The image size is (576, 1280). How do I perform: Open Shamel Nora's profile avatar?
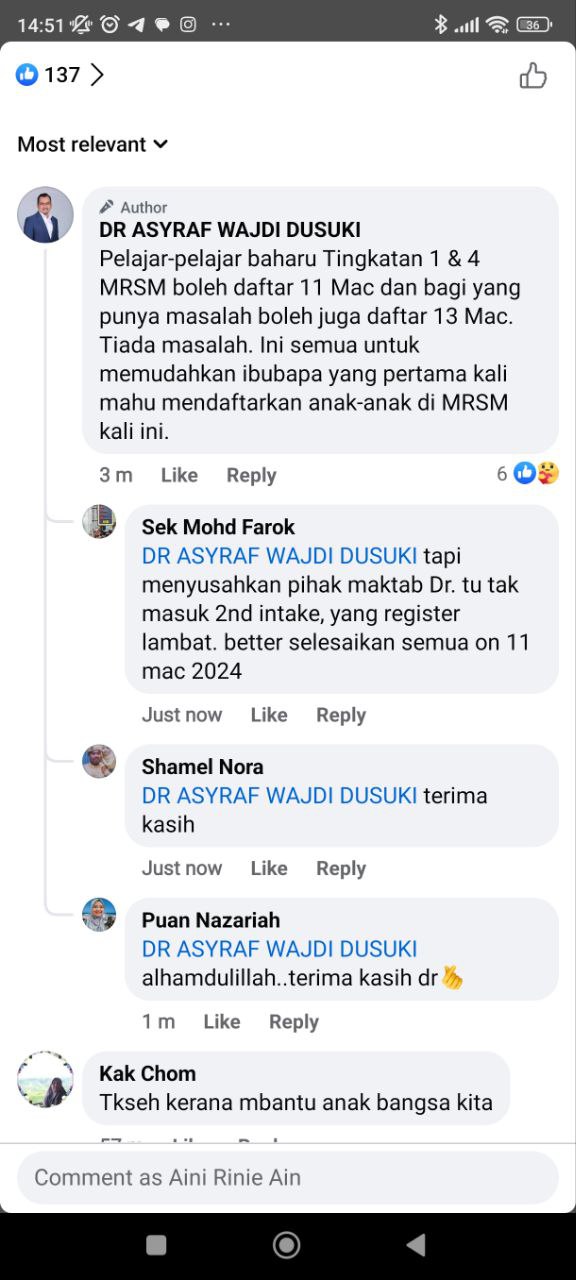(x=99, y=761)
